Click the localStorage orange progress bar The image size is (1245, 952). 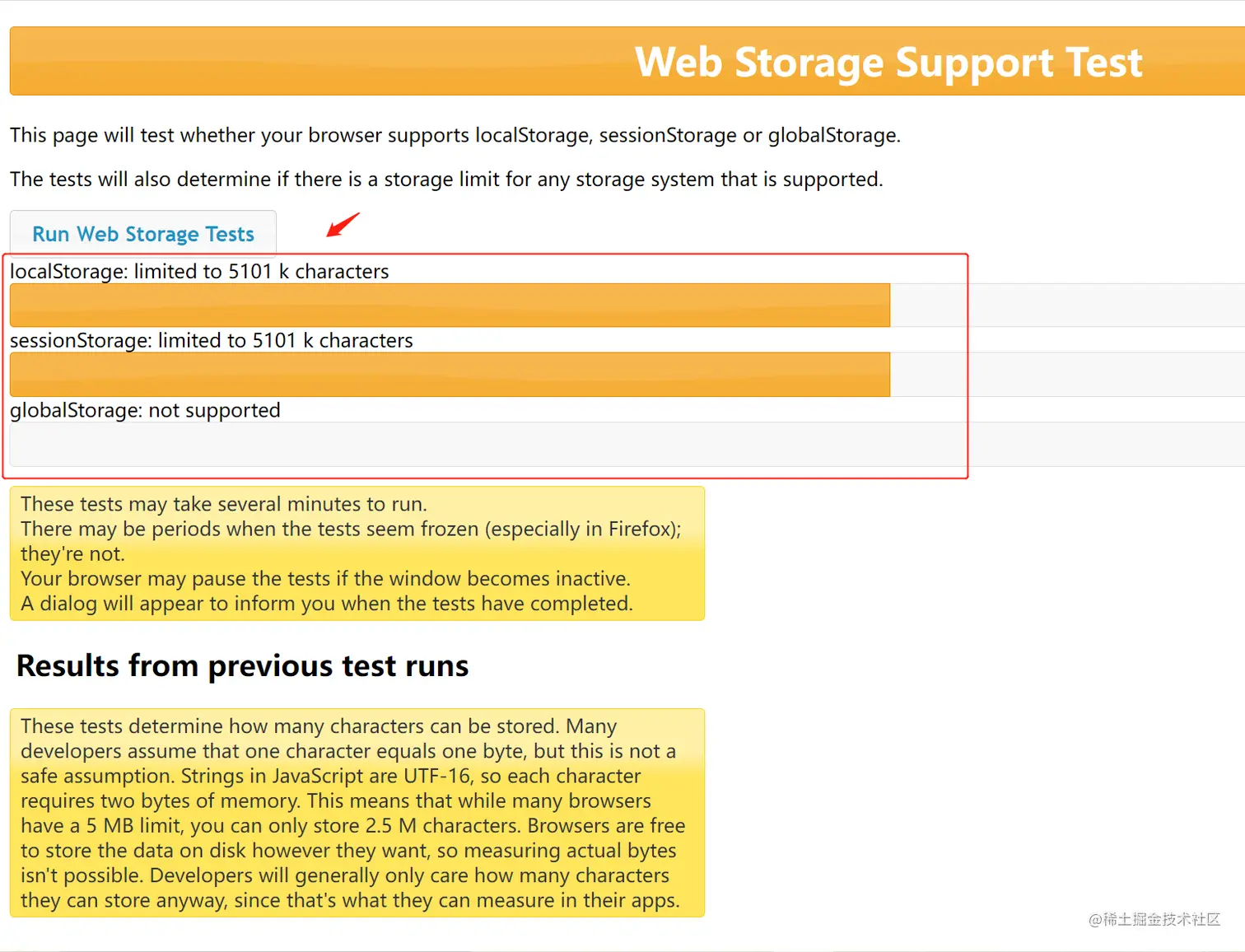click(450, 306)
